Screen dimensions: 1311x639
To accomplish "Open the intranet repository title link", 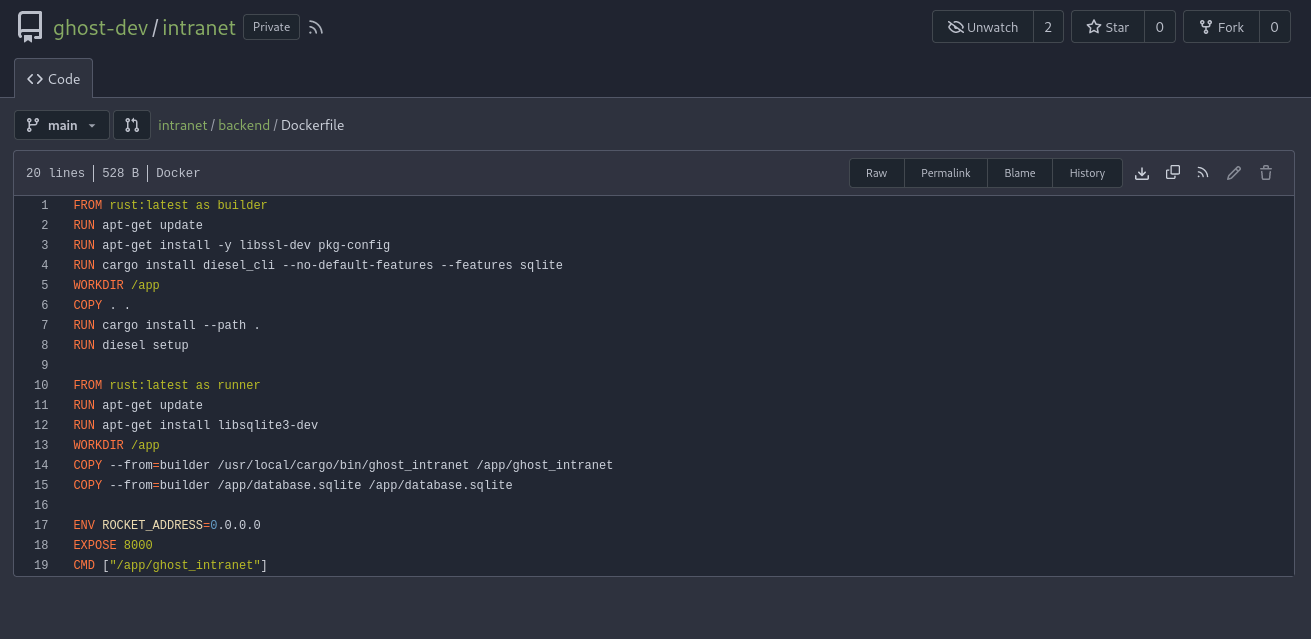I will click(199, 28).
